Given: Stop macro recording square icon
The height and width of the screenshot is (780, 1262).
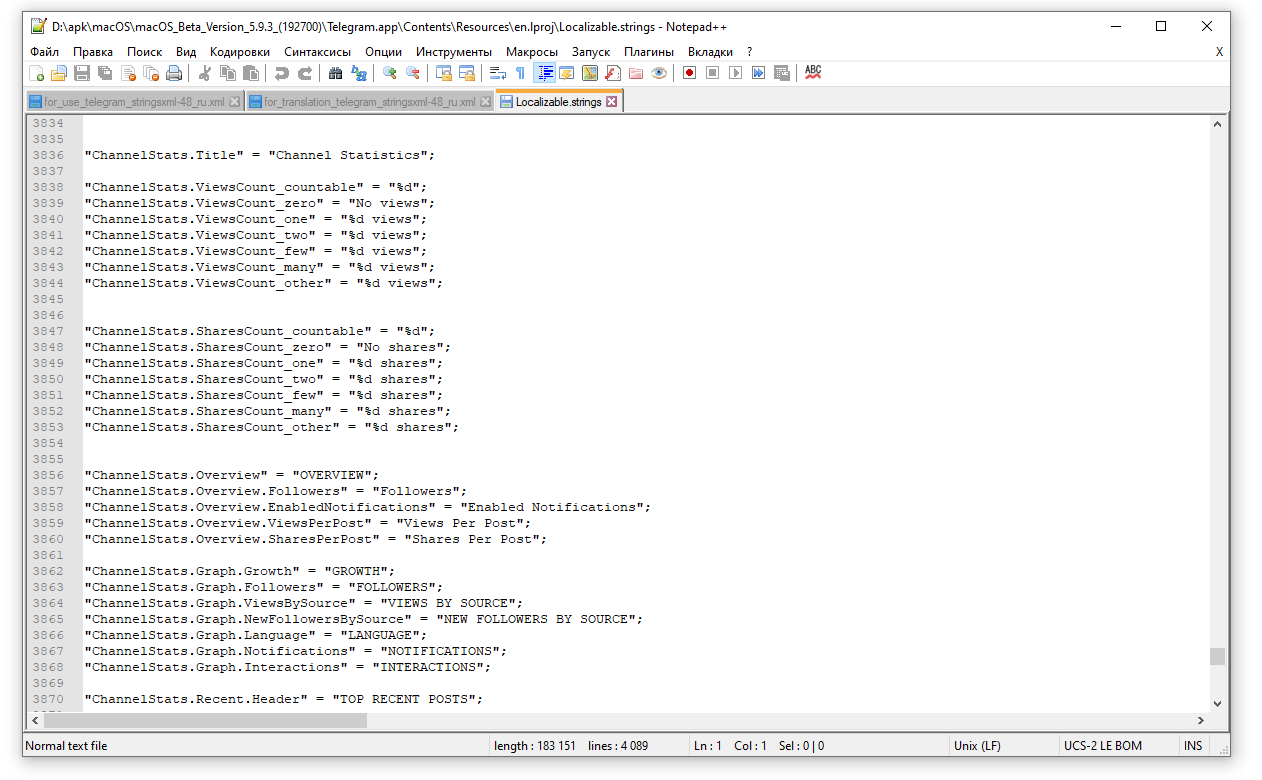Looking at the screenshot, I should pyautogui.click(x=712, y=73).
